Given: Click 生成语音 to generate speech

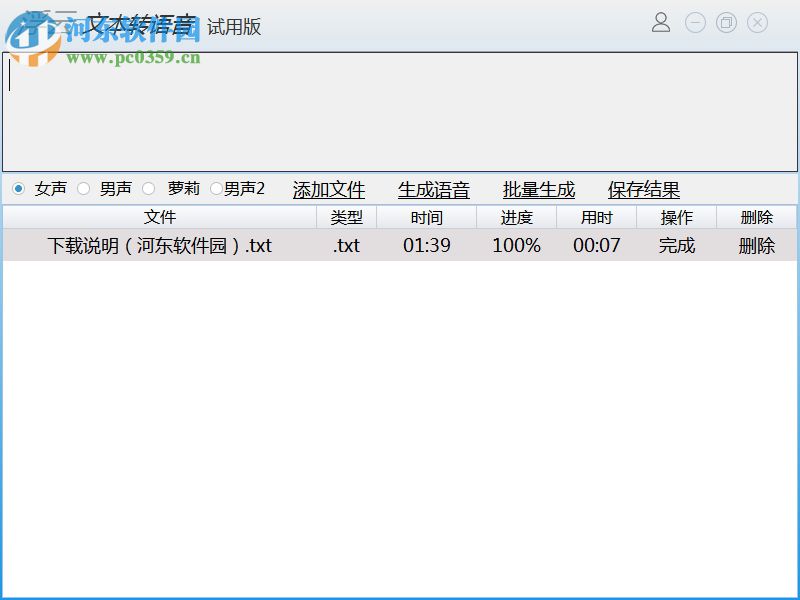Looking at the screenshot, I should point(432,189).
